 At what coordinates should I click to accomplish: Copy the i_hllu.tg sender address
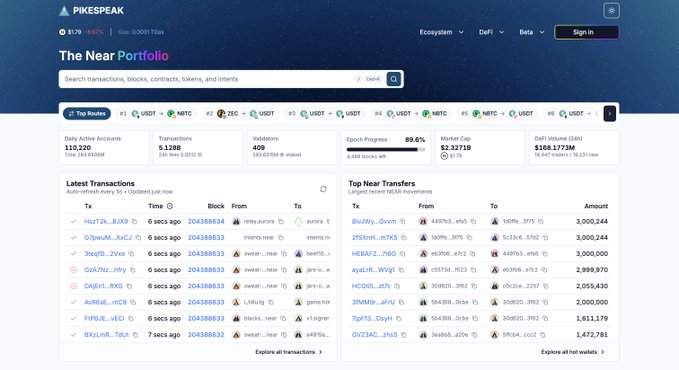point(271,302)
